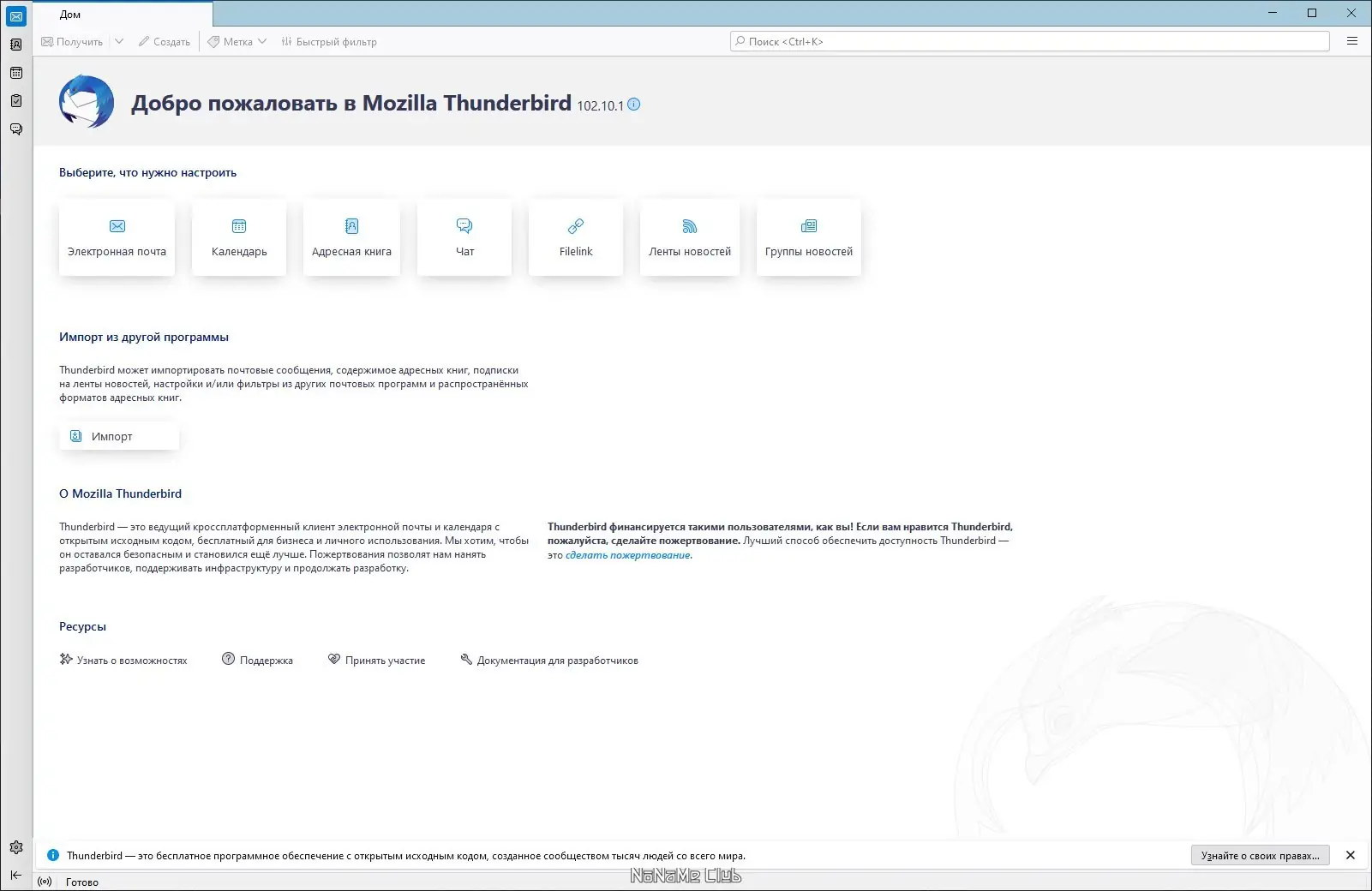The width and height of the screenshot is (1372, 891).
Task: Configure Filelink
Action: 576,237
